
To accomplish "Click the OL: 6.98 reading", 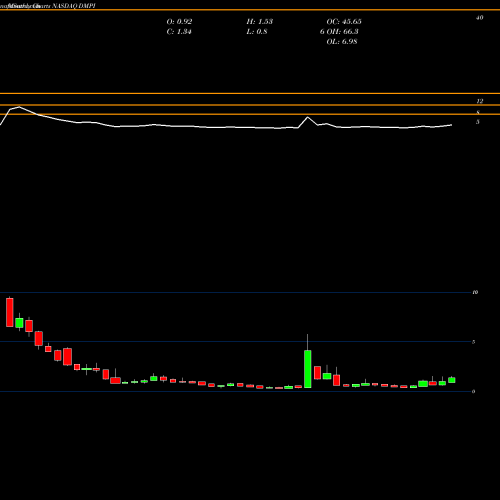I will coord(342,42).
